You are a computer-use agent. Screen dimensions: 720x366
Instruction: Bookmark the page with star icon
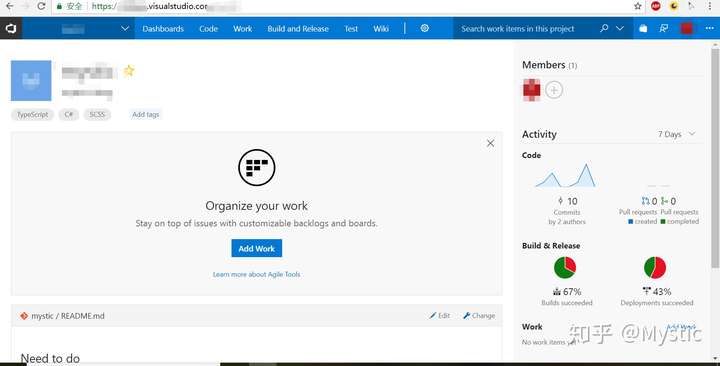tap(638, 6)
